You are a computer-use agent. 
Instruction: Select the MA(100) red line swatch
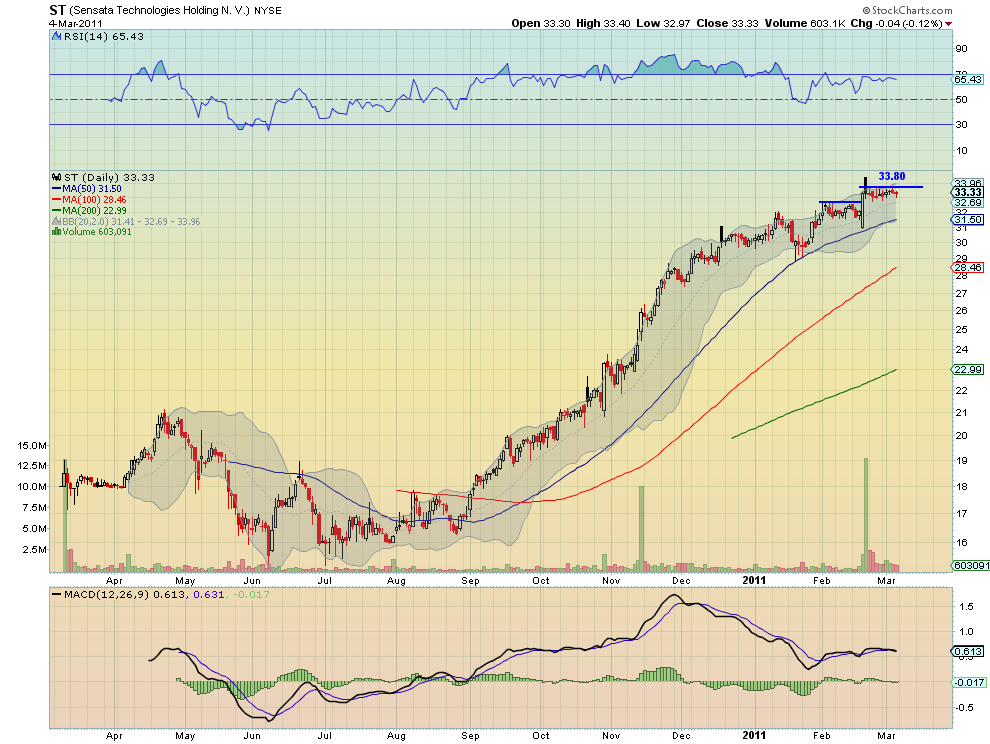[x=56, y=200]
